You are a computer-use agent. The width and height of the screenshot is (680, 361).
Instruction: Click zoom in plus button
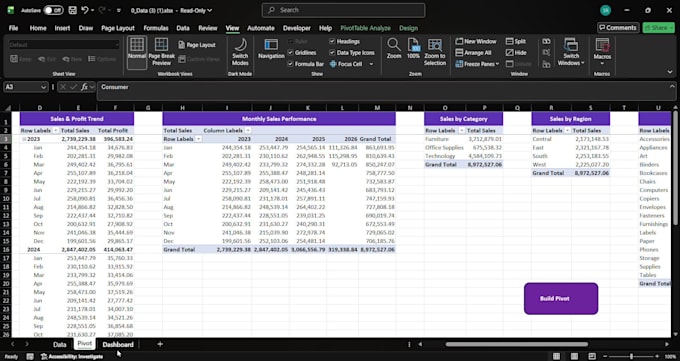pos(657,356)
